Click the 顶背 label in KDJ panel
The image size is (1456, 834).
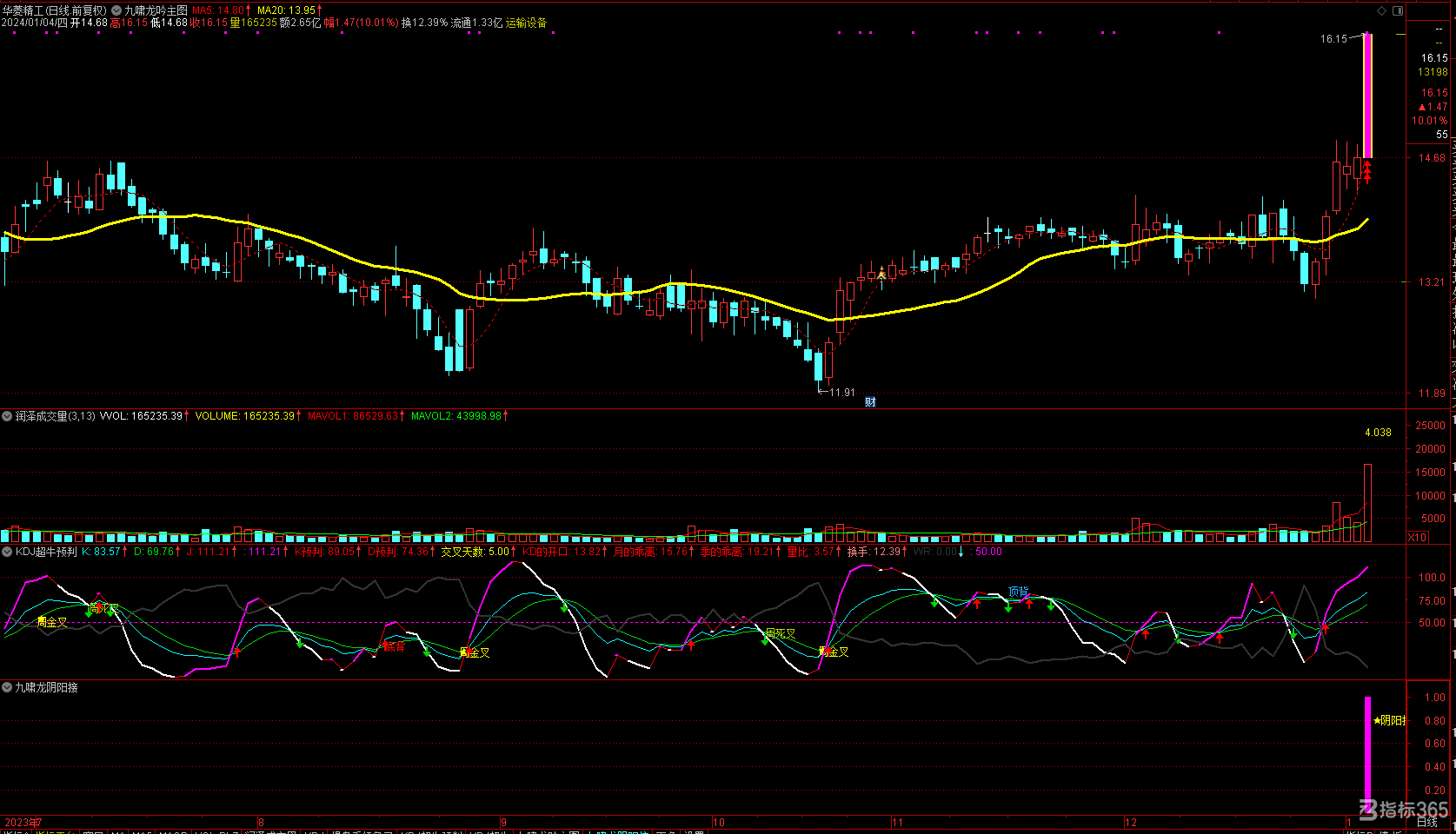point(1018,592)
